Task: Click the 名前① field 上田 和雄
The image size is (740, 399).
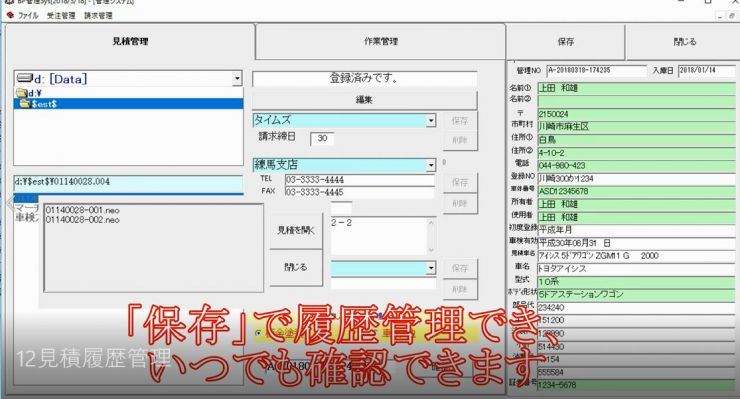Action: tap(636, 88)
